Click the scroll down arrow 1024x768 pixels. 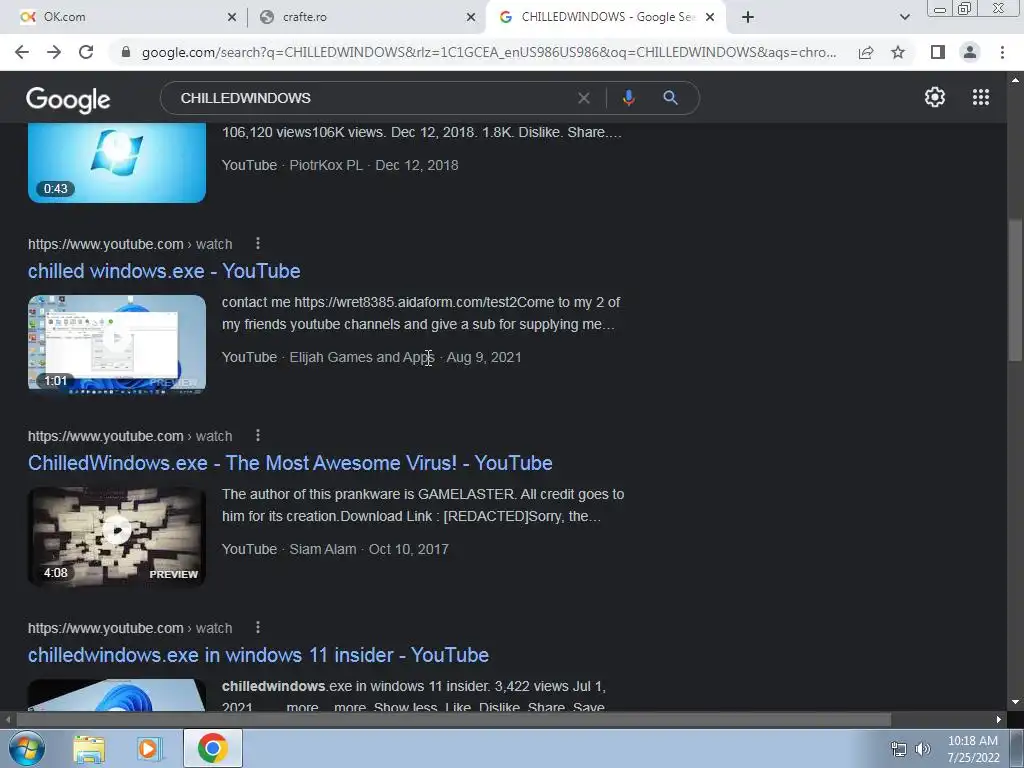(x=1015, y=702)
